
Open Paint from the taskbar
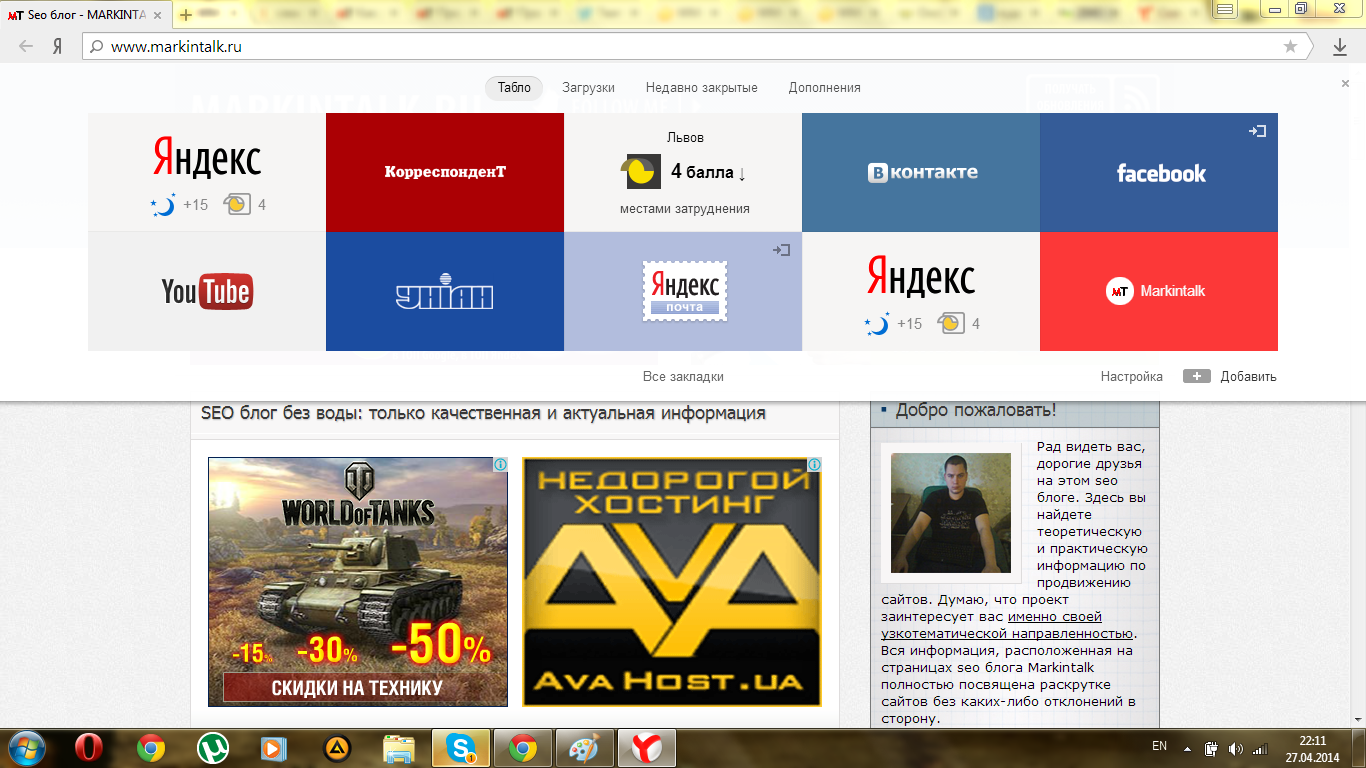[x=583, y=748]
